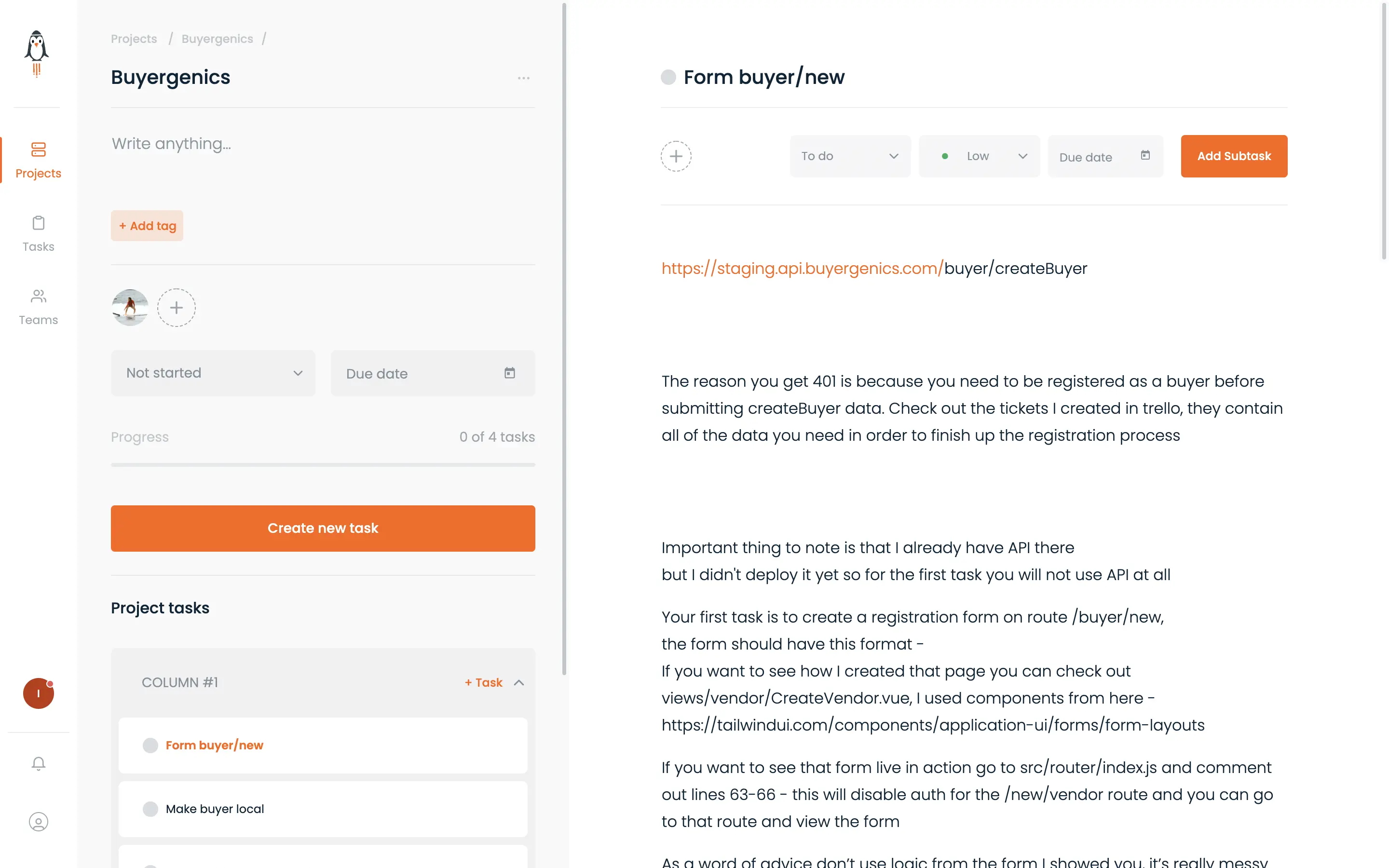The height and width of the screenshot is (868, 1389).
Task: Toggle completion circle beside Form buyer/new heading
Action: [x=668, y=77]
